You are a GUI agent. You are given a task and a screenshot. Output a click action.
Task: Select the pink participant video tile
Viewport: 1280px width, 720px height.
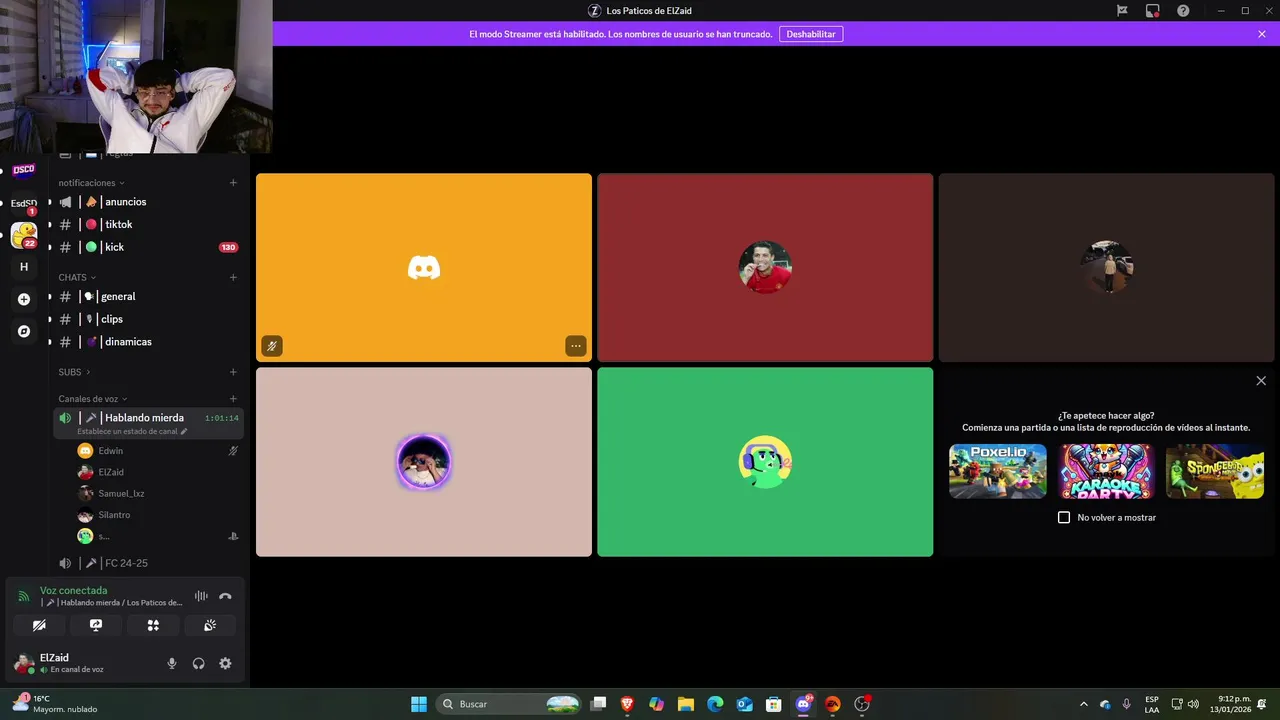424,462
